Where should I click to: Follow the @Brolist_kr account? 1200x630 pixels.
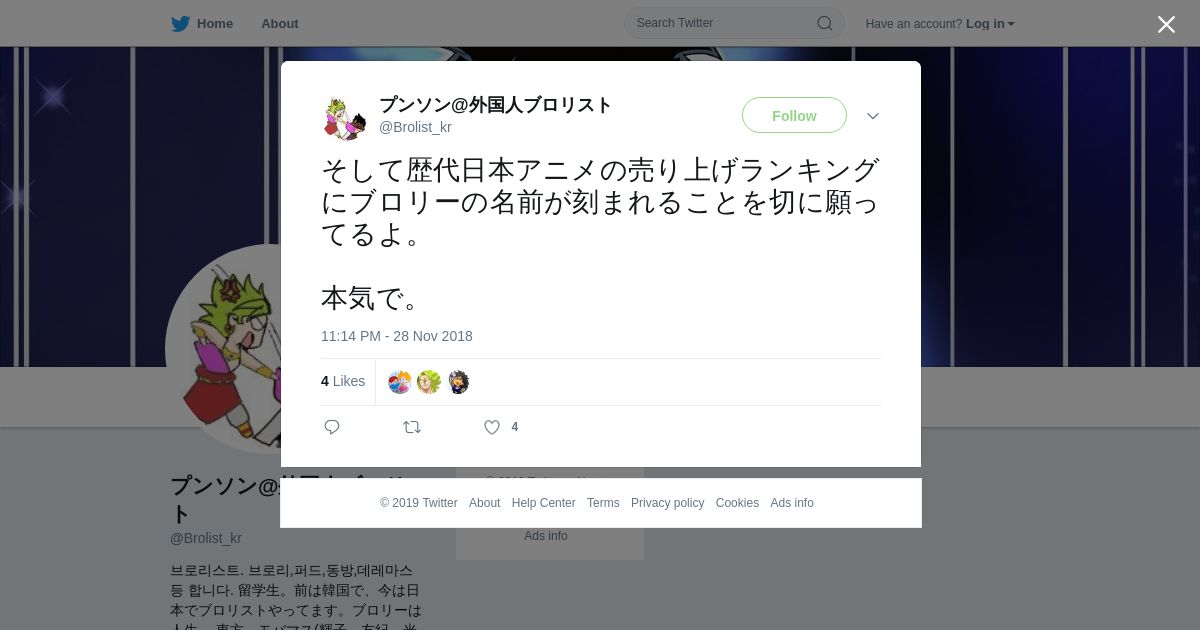794,115
